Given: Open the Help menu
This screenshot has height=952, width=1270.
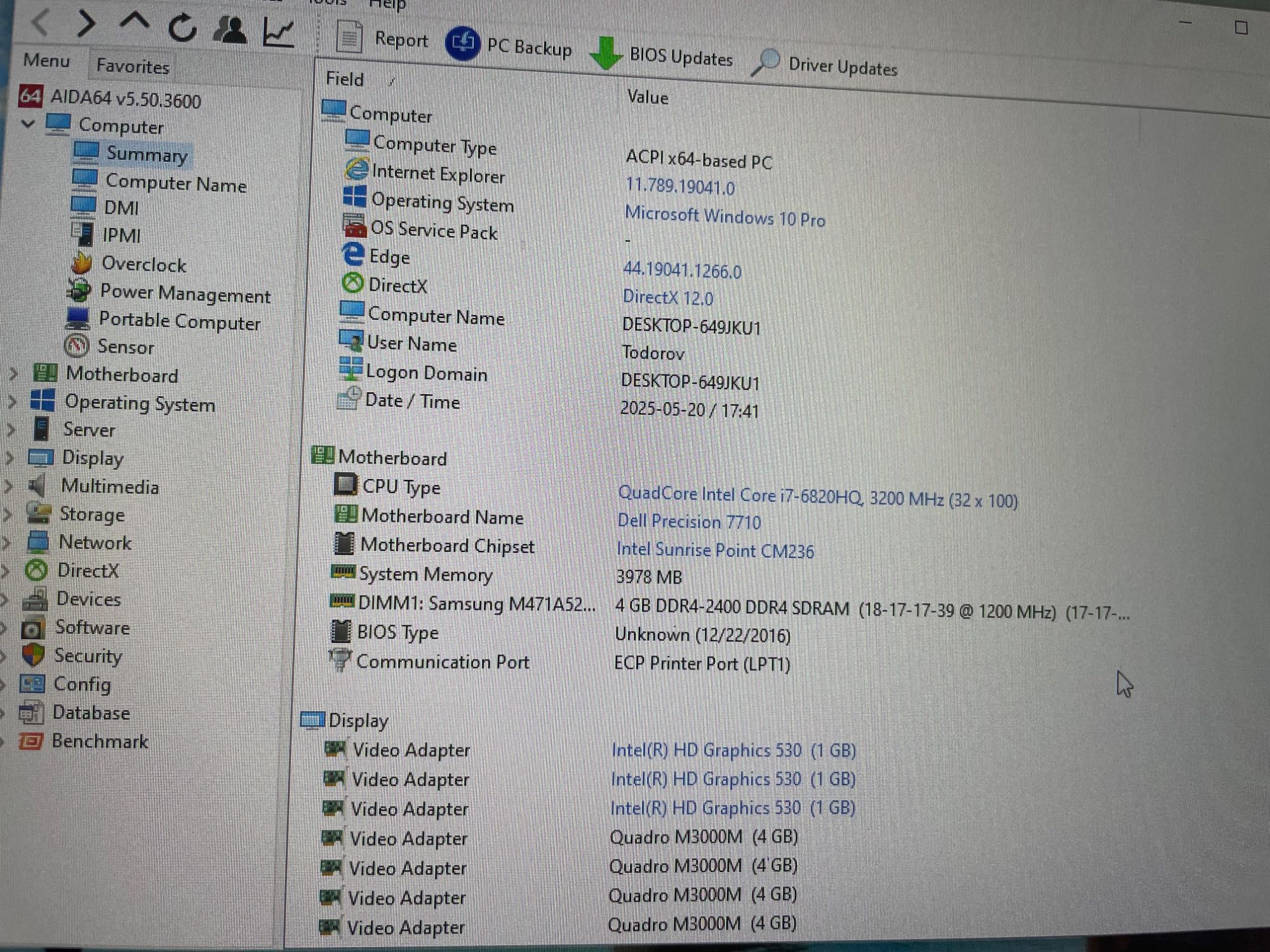Looking at the screenshot, I should pos(387,4).
